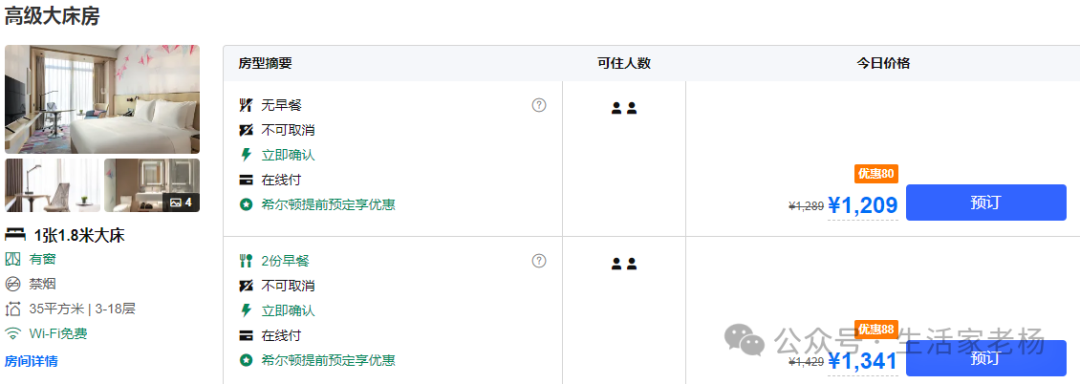Click the help icon beside 2份早餐

[539, 261]
